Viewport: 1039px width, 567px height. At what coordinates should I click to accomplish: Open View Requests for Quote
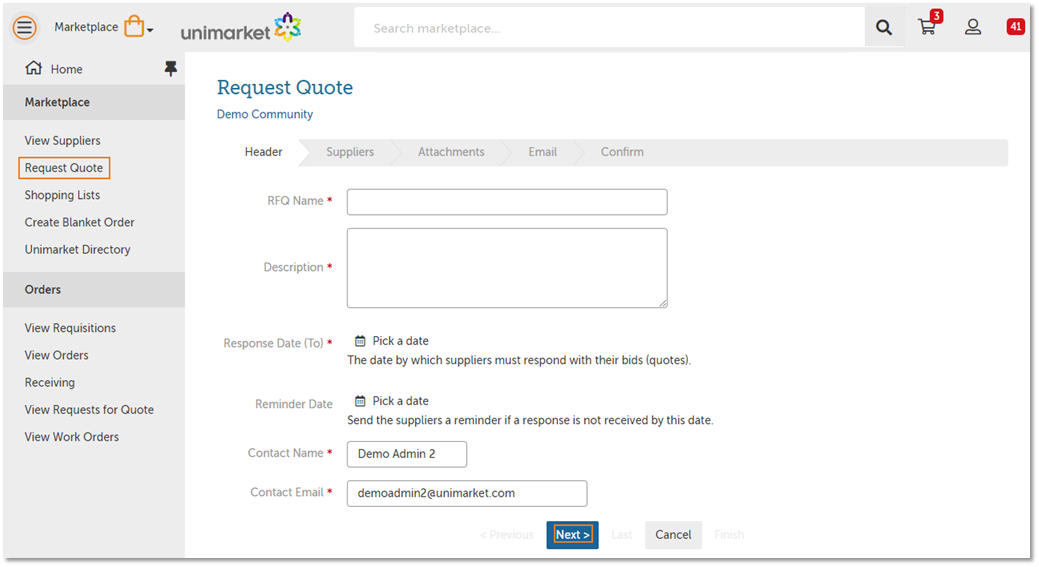pyautogui.click(x=89, y=410)
